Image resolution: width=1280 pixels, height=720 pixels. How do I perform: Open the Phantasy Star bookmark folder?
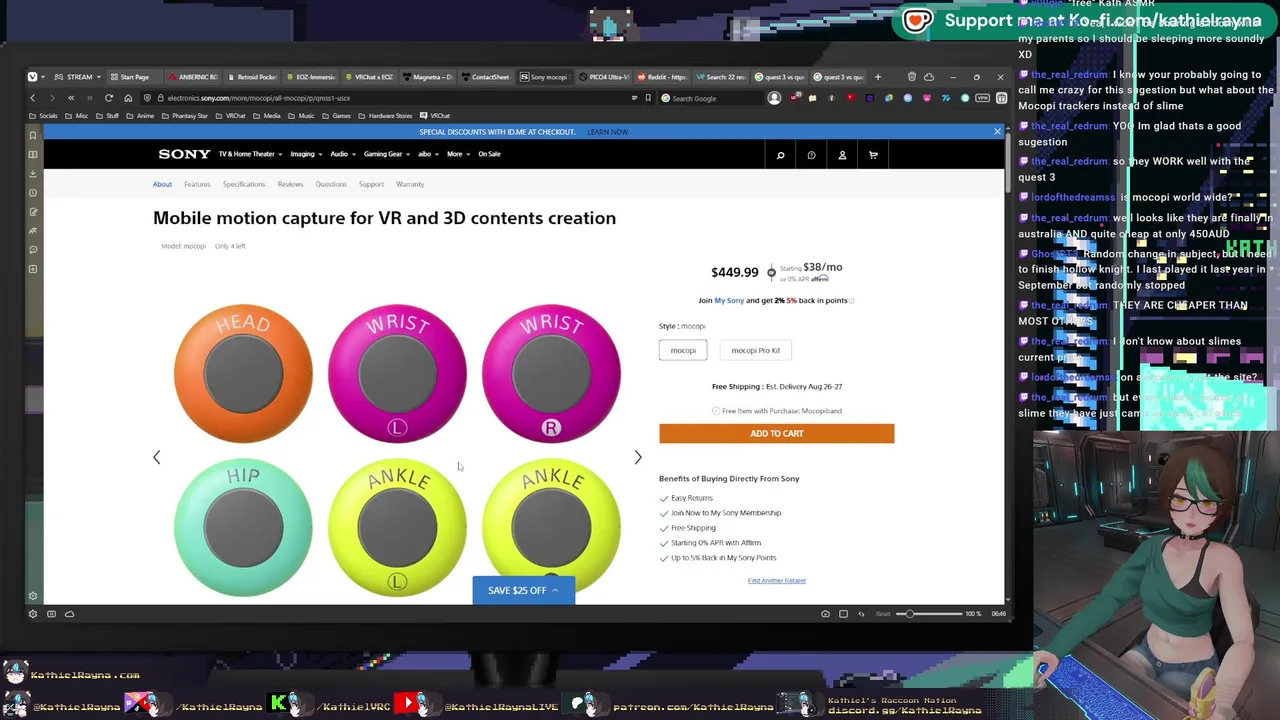(184, 116)
